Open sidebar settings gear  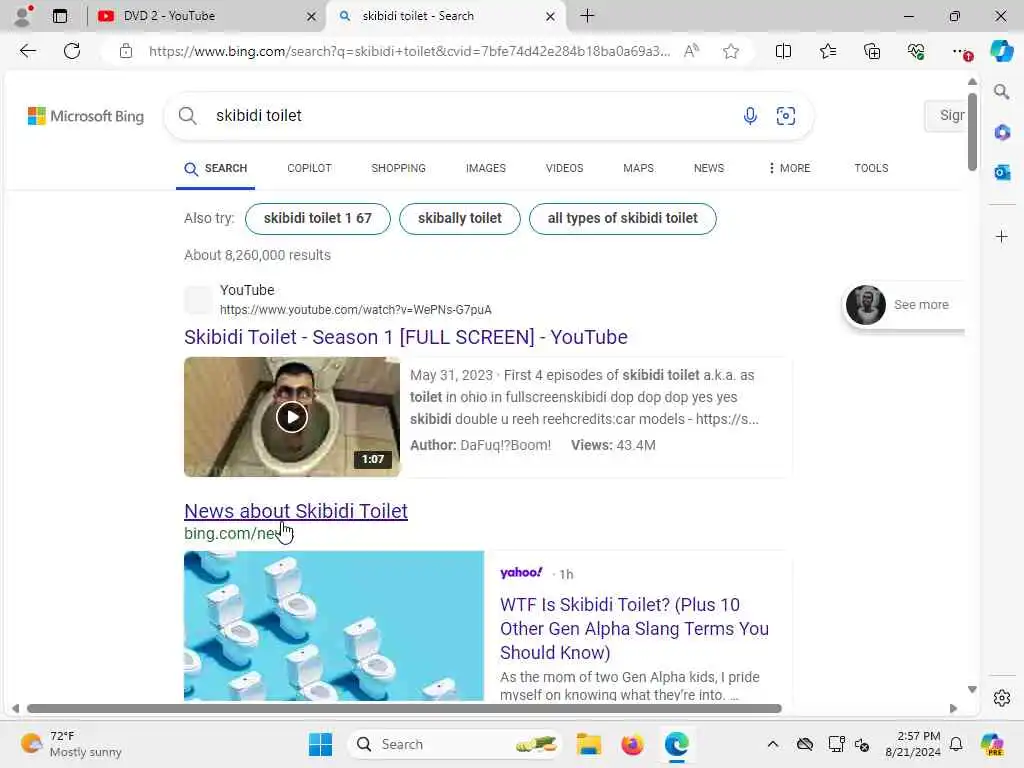1002,698
